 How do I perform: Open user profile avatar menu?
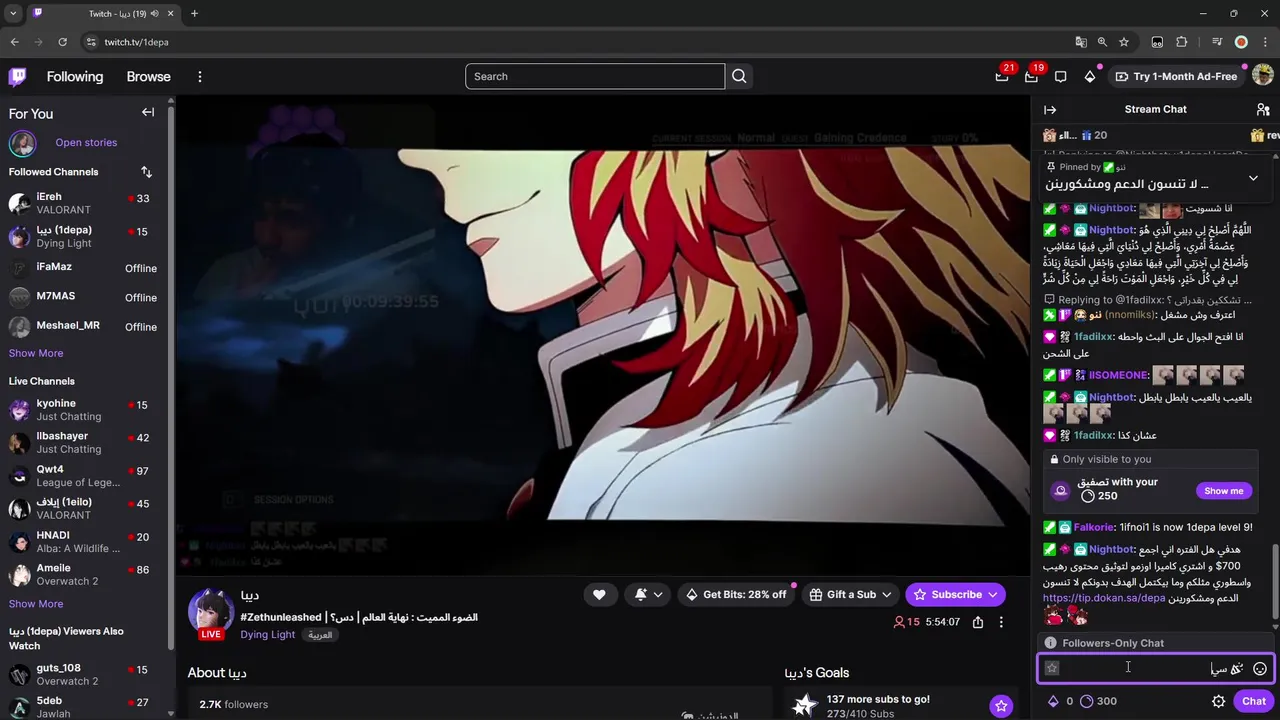[1262, 76]
